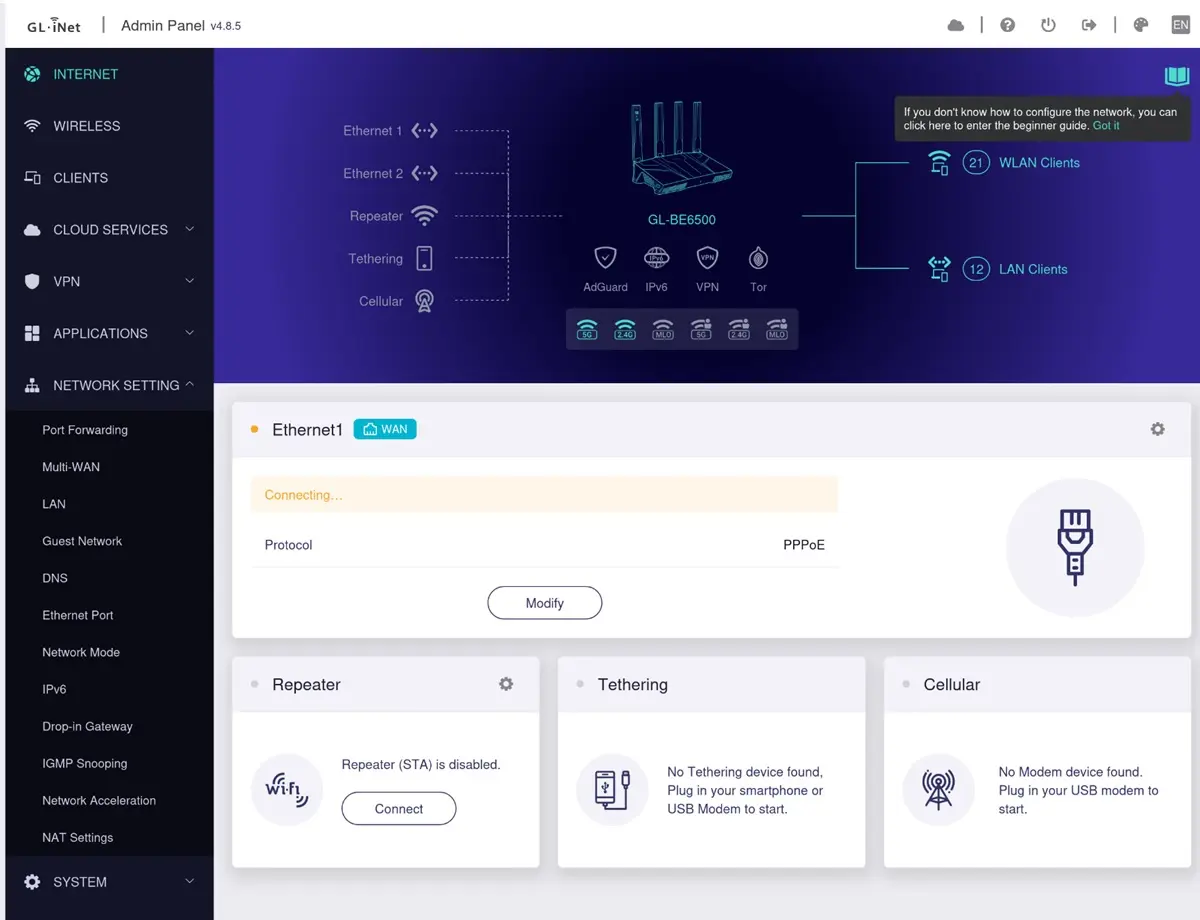Click the cloud icon in the top bar
This screenshot has height=920, width=1200.
(x=956, y=25)
